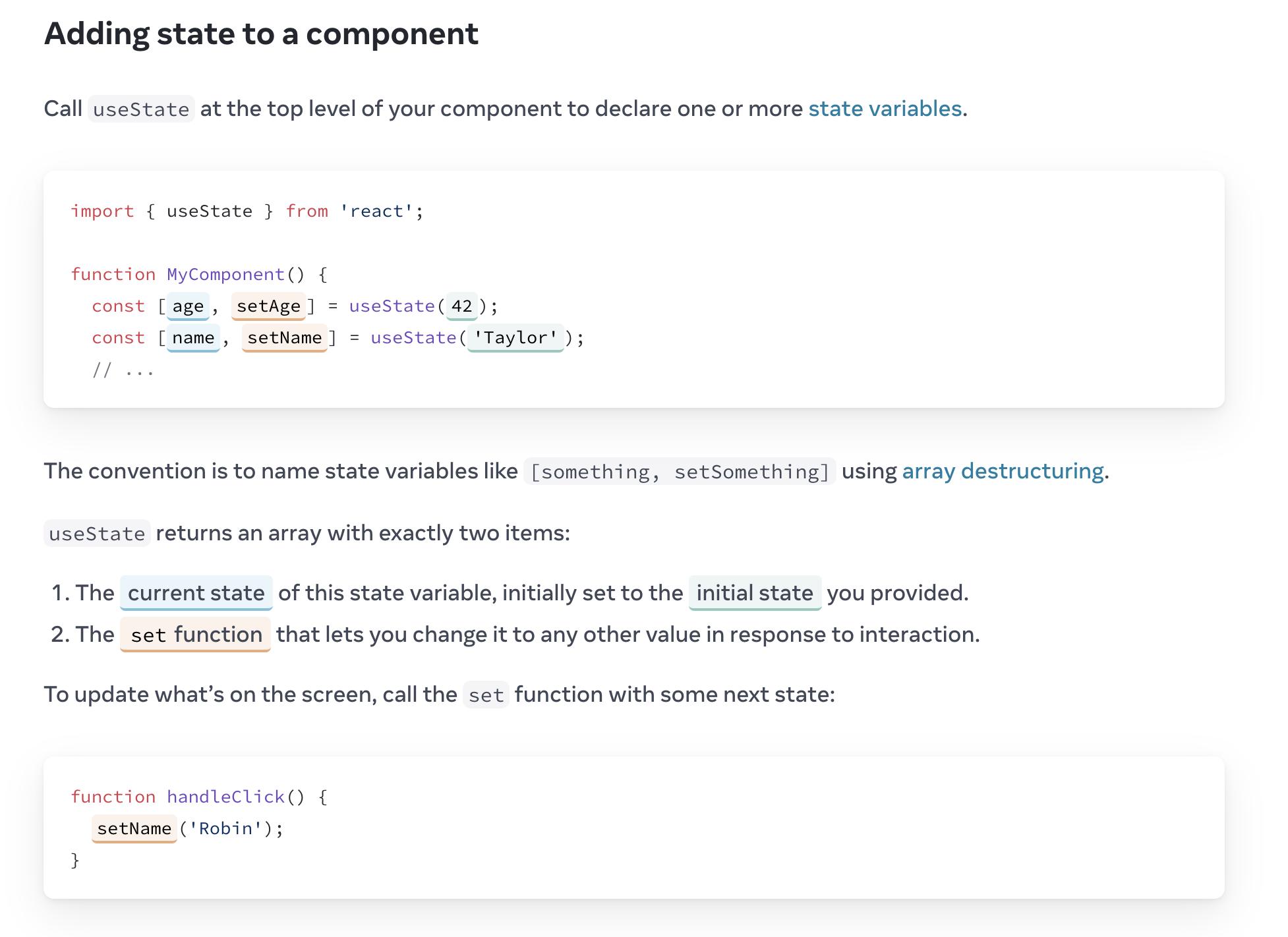Click the inline 'set' code snippet
The width and height of the screenshot is (1288, 937).
pos(486,695)
